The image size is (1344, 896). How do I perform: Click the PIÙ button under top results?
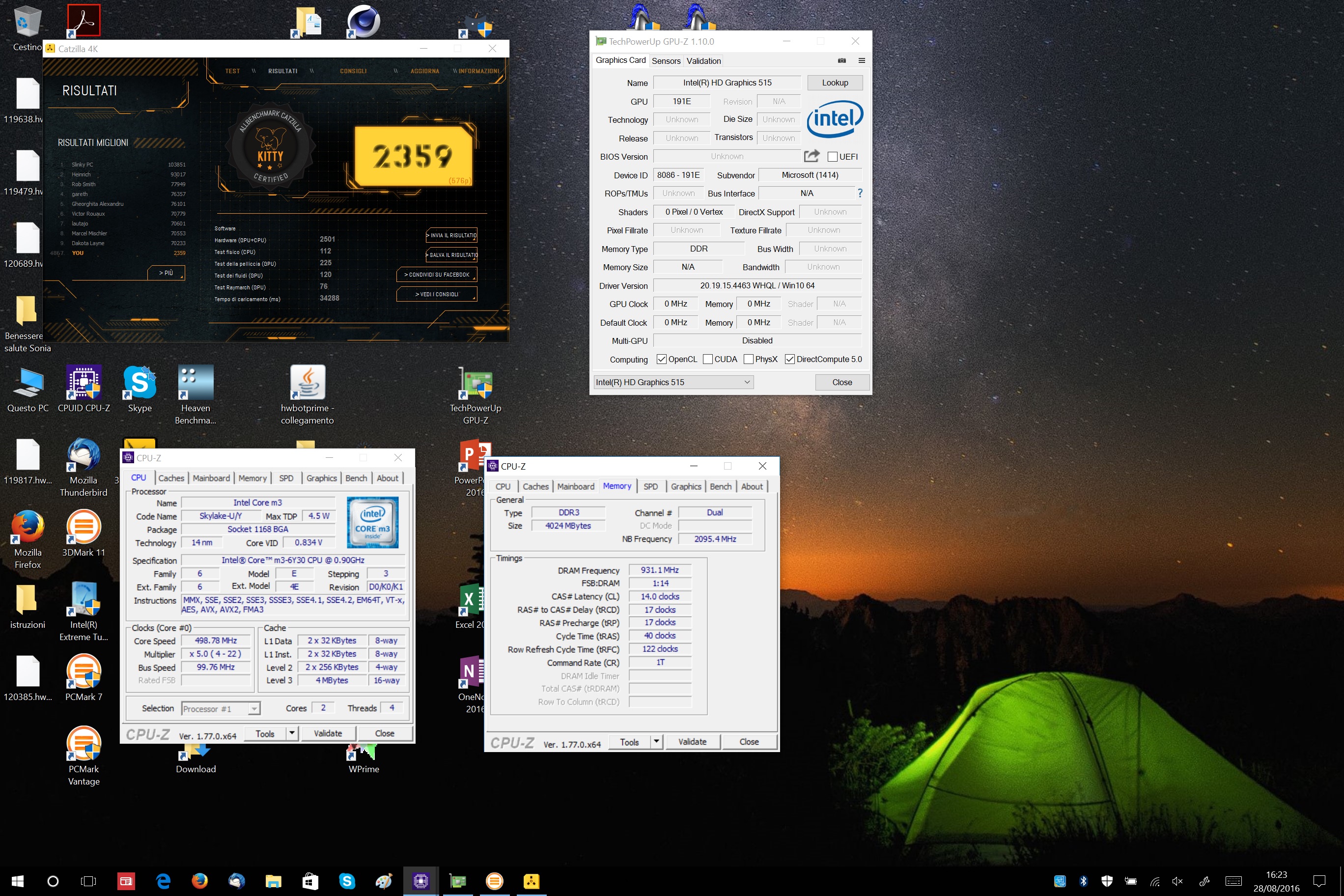click(166, 273)
